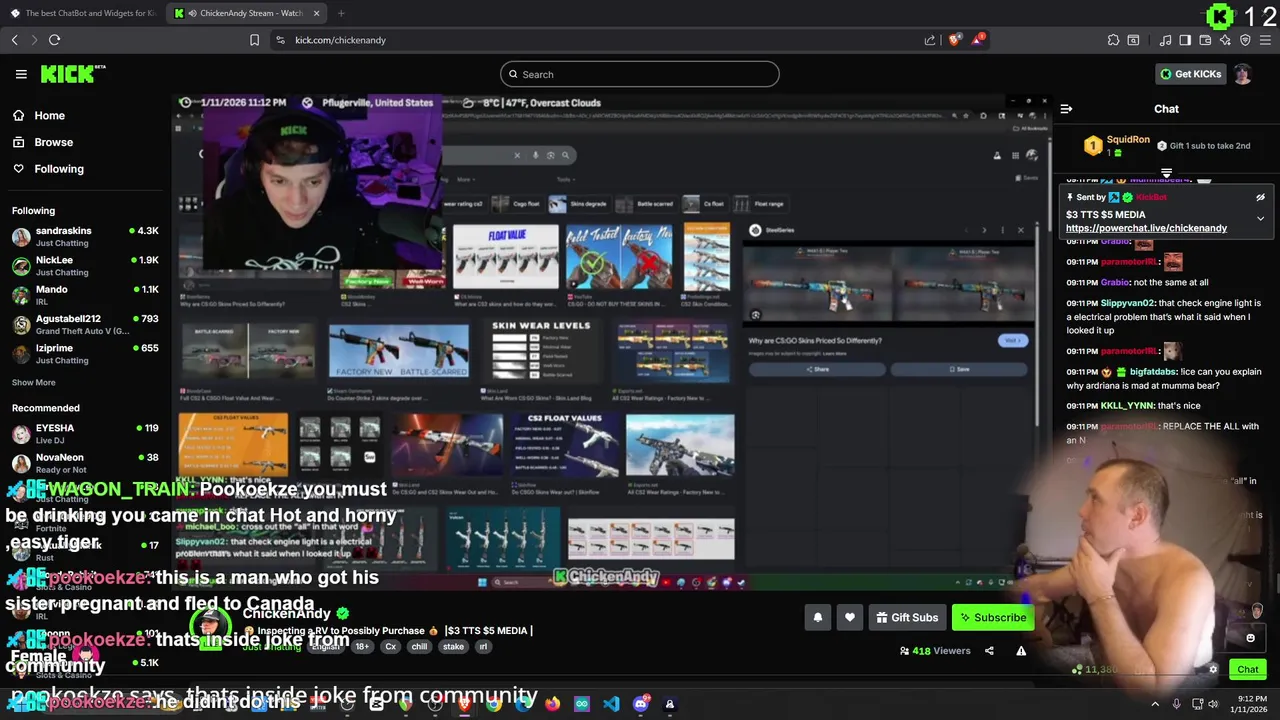Click the Kick search box

click(x=640, y=74)
